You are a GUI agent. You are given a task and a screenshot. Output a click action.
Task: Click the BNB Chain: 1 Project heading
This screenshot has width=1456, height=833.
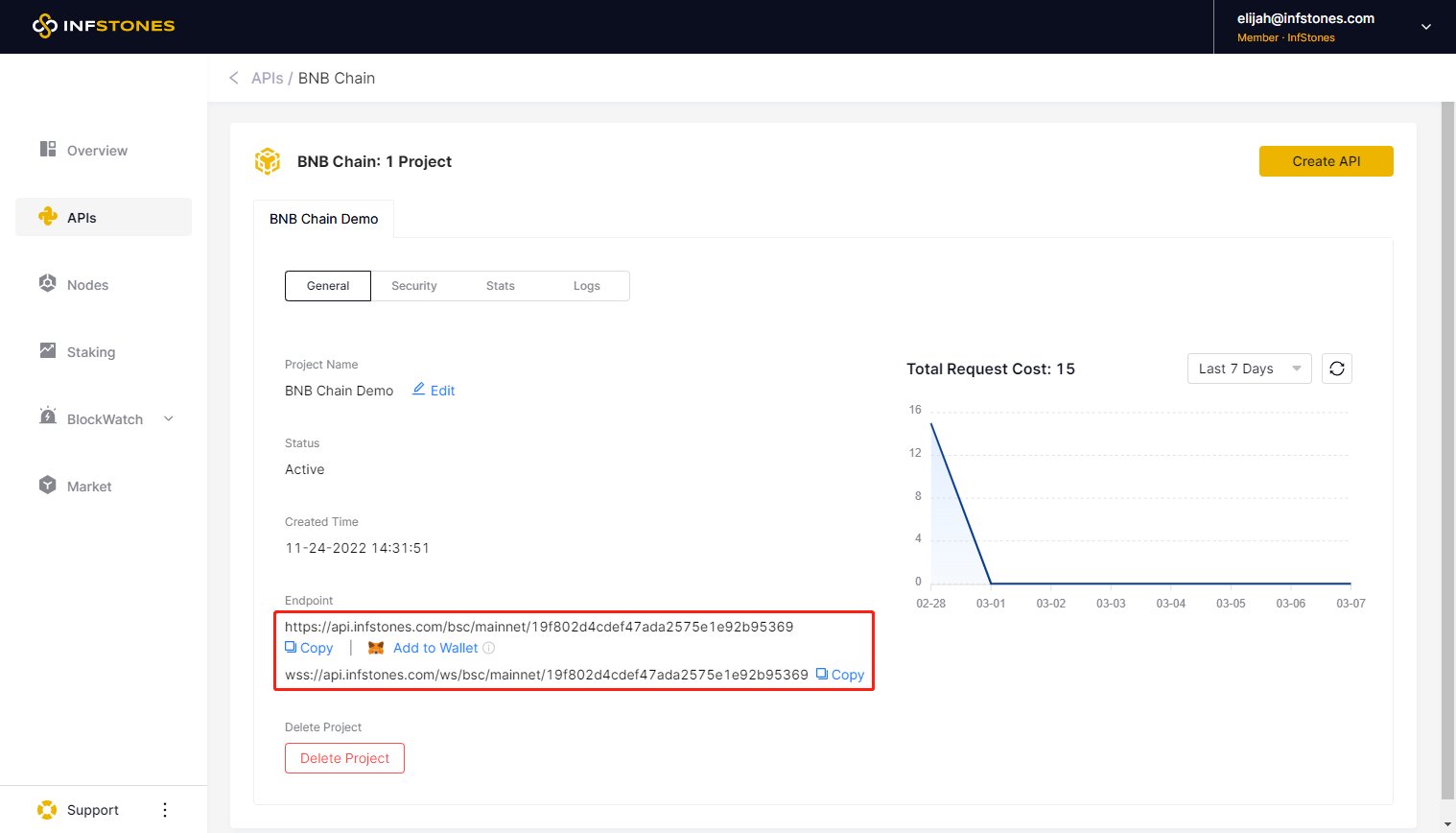point(374,161)
